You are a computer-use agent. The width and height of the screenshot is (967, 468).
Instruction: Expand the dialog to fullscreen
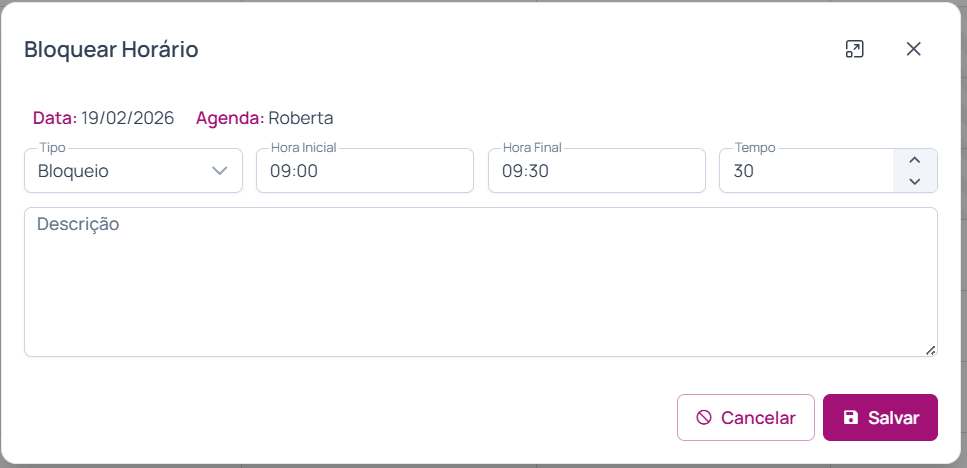coord(854,49)
